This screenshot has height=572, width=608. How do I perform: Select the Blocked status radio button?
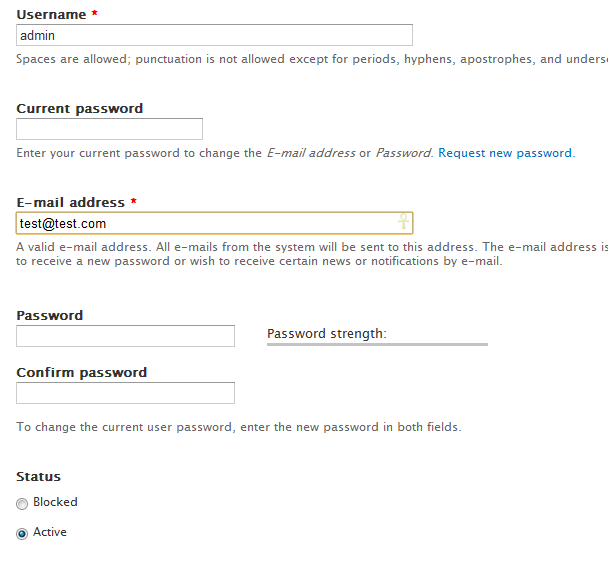(x=22, y=504)
